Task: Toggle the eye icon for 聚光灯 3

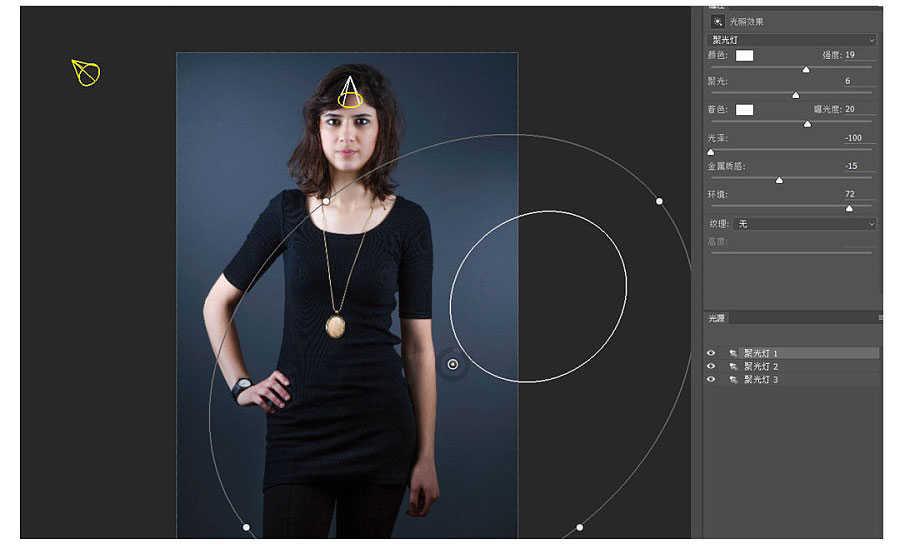Action: click(711, 380)
